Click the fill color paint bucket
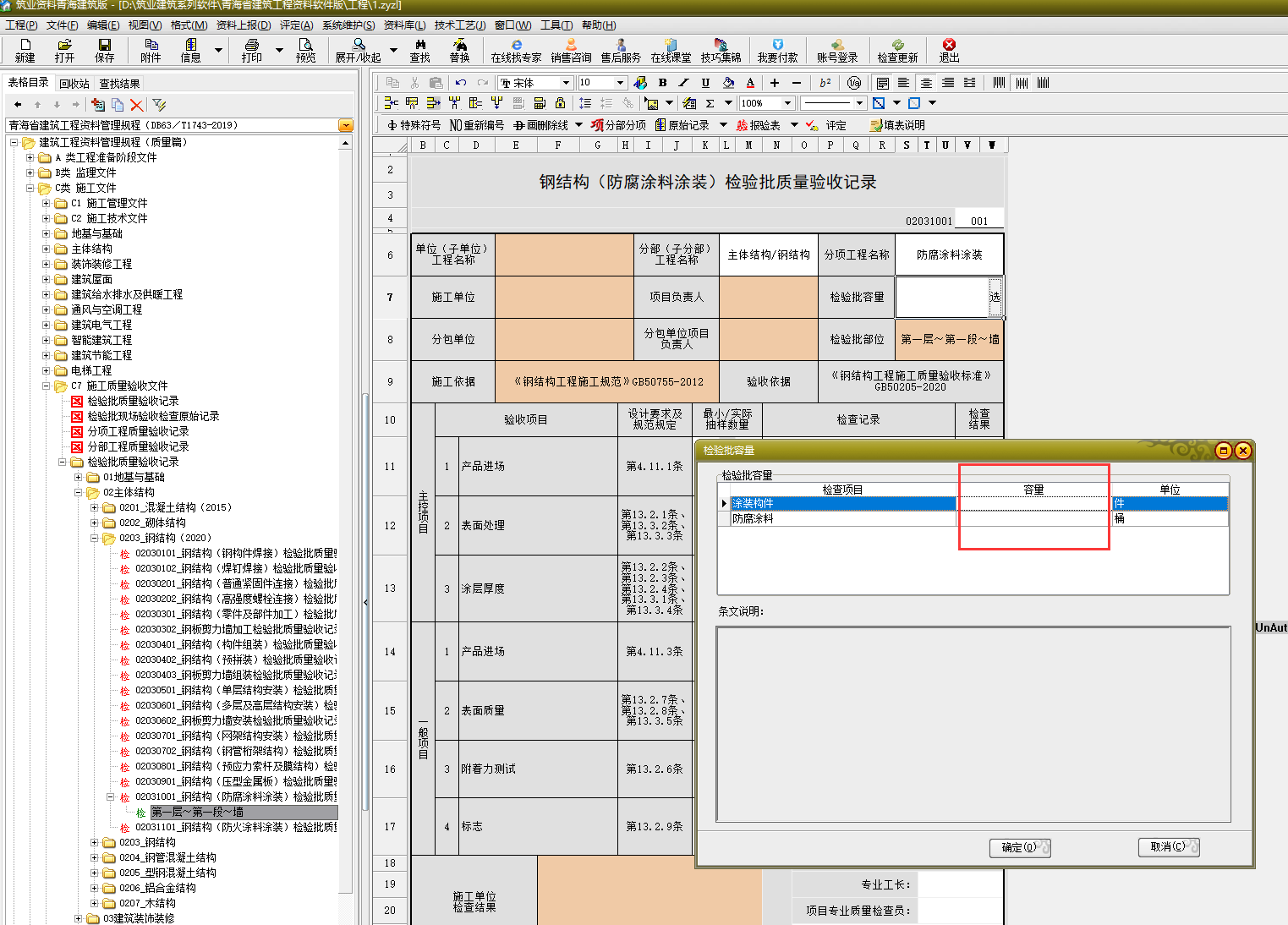 728,83
